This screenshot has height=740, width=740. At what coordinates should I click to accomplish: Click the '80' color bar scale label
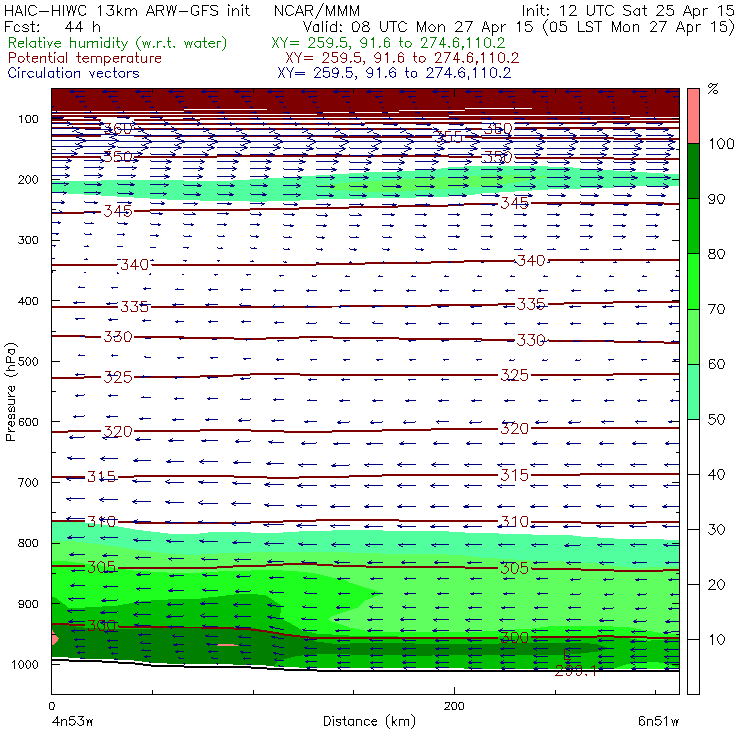pyautogui.click(x=716, y=254)
